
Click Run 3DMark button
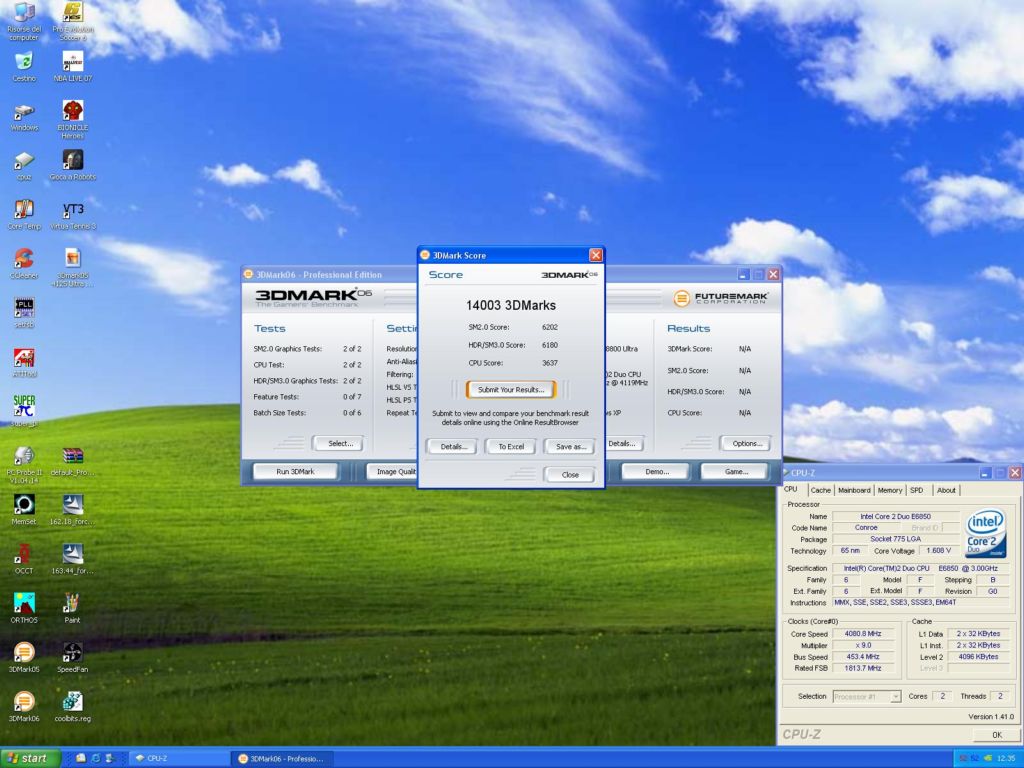[295, 472]
